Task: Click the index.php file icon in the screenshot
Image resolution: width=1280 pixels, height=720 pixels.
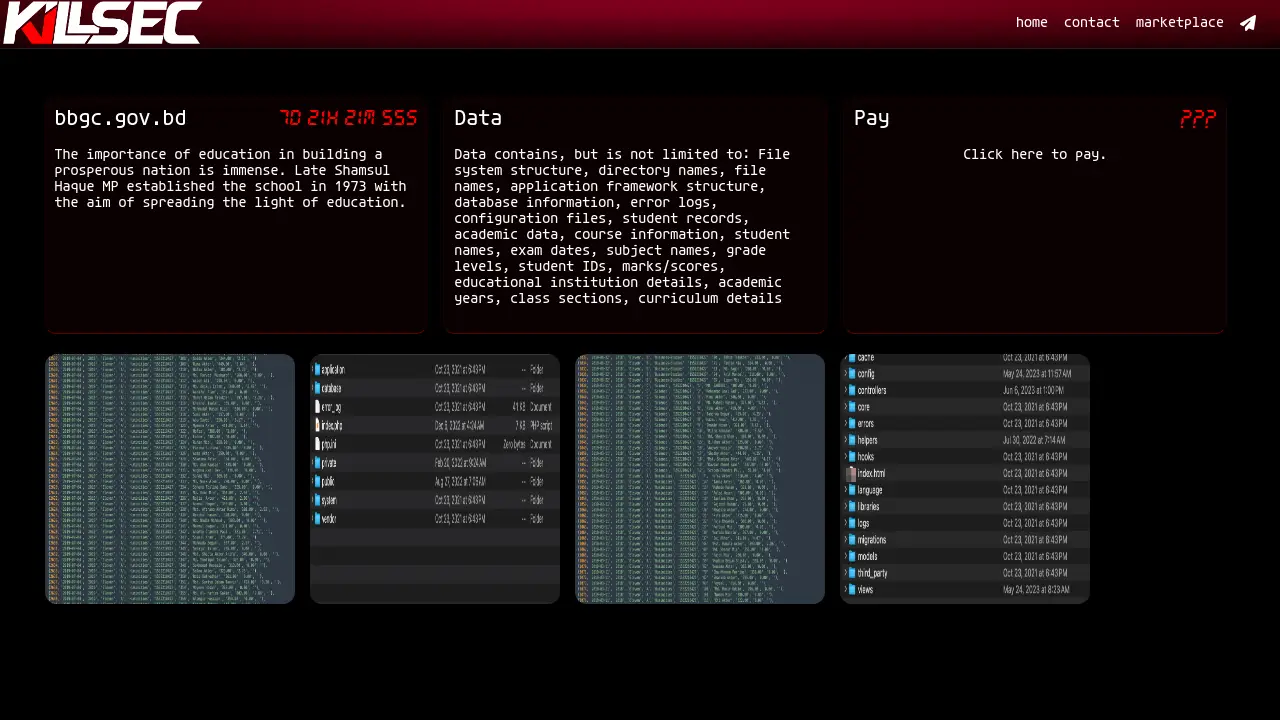Action: (318, 425)
